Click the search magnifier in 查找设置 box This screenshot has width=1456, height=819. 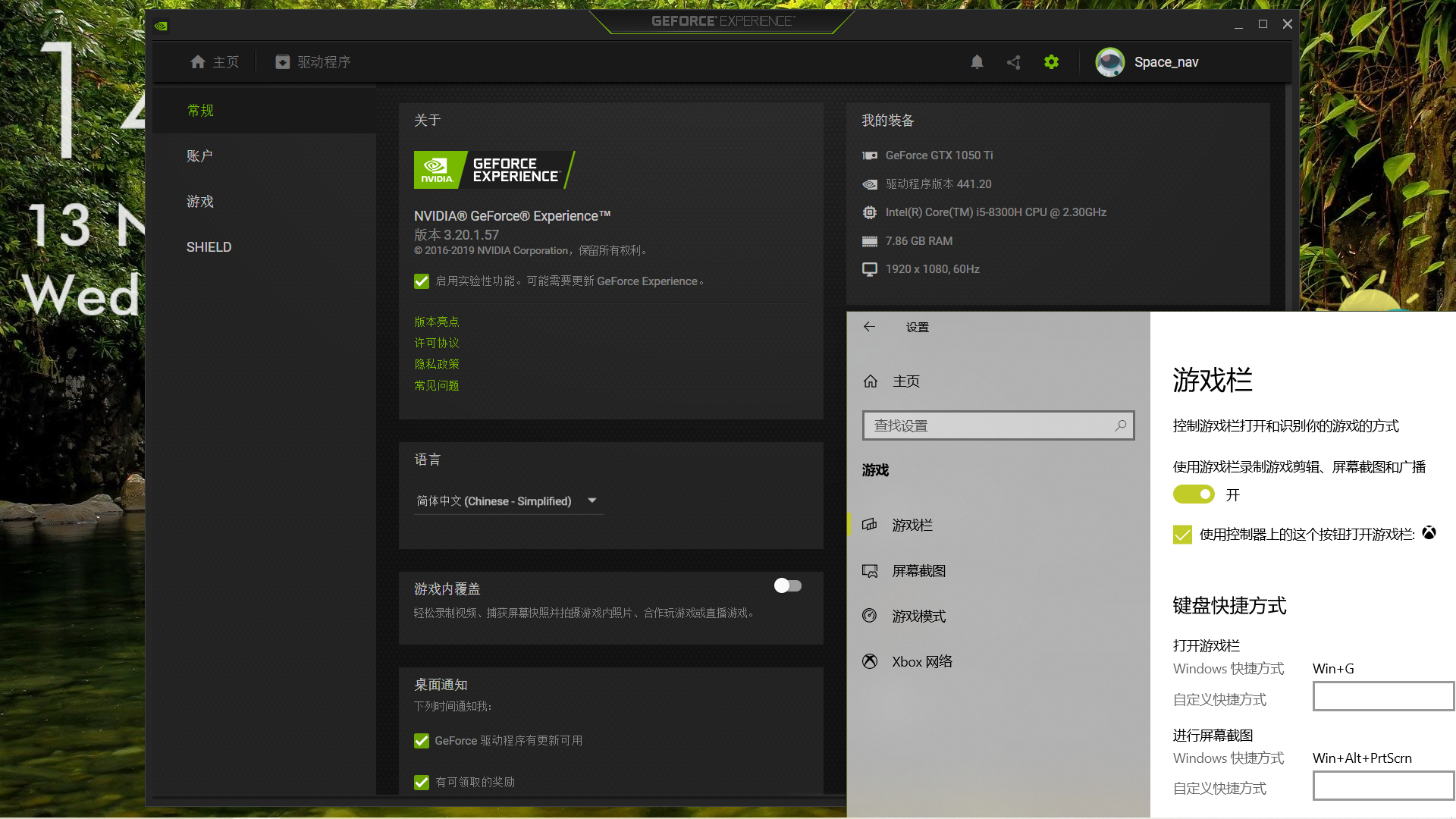(x=1120, y=425)
